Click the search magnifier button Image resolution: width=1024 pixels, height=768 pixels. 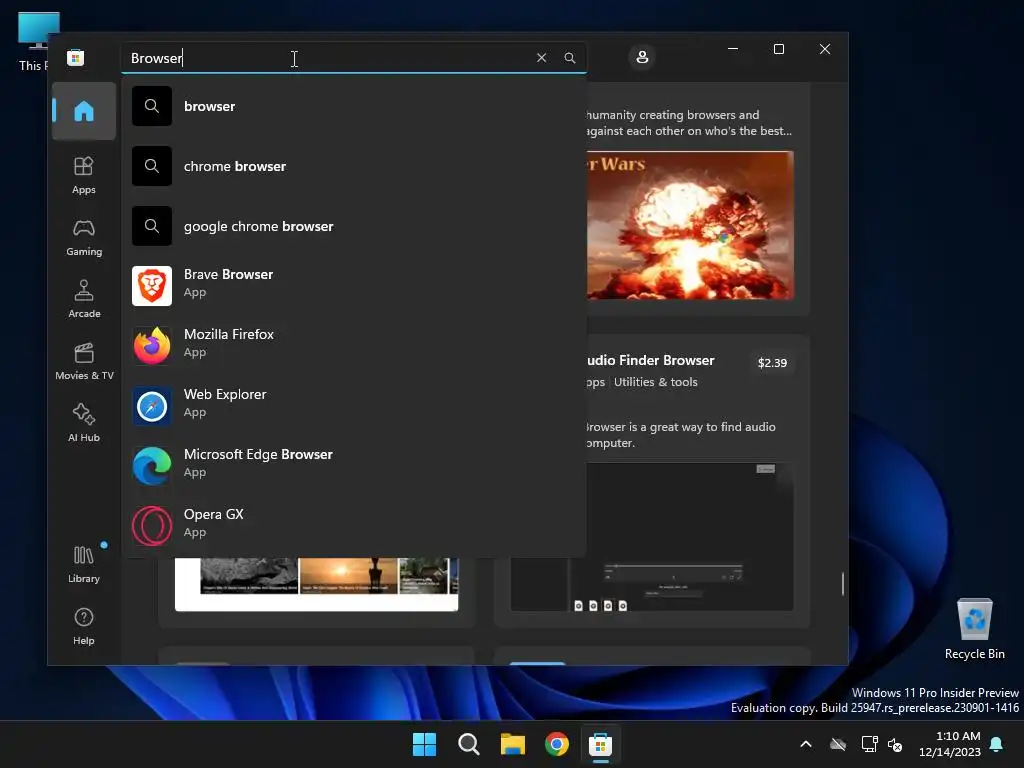569,57
